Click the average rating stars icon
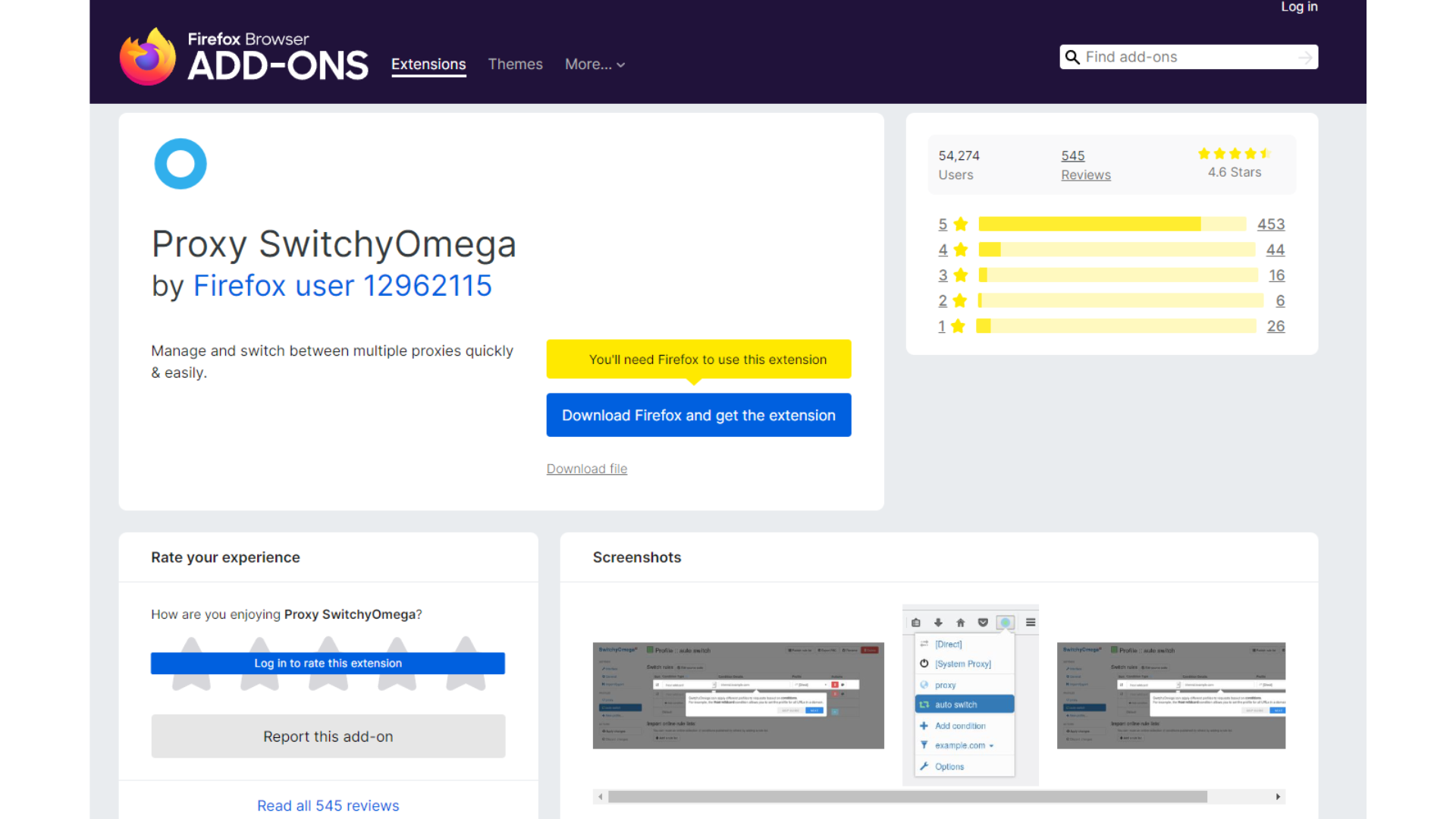The height and width of the screenshot is (819, 1456). pos(1234,154)
